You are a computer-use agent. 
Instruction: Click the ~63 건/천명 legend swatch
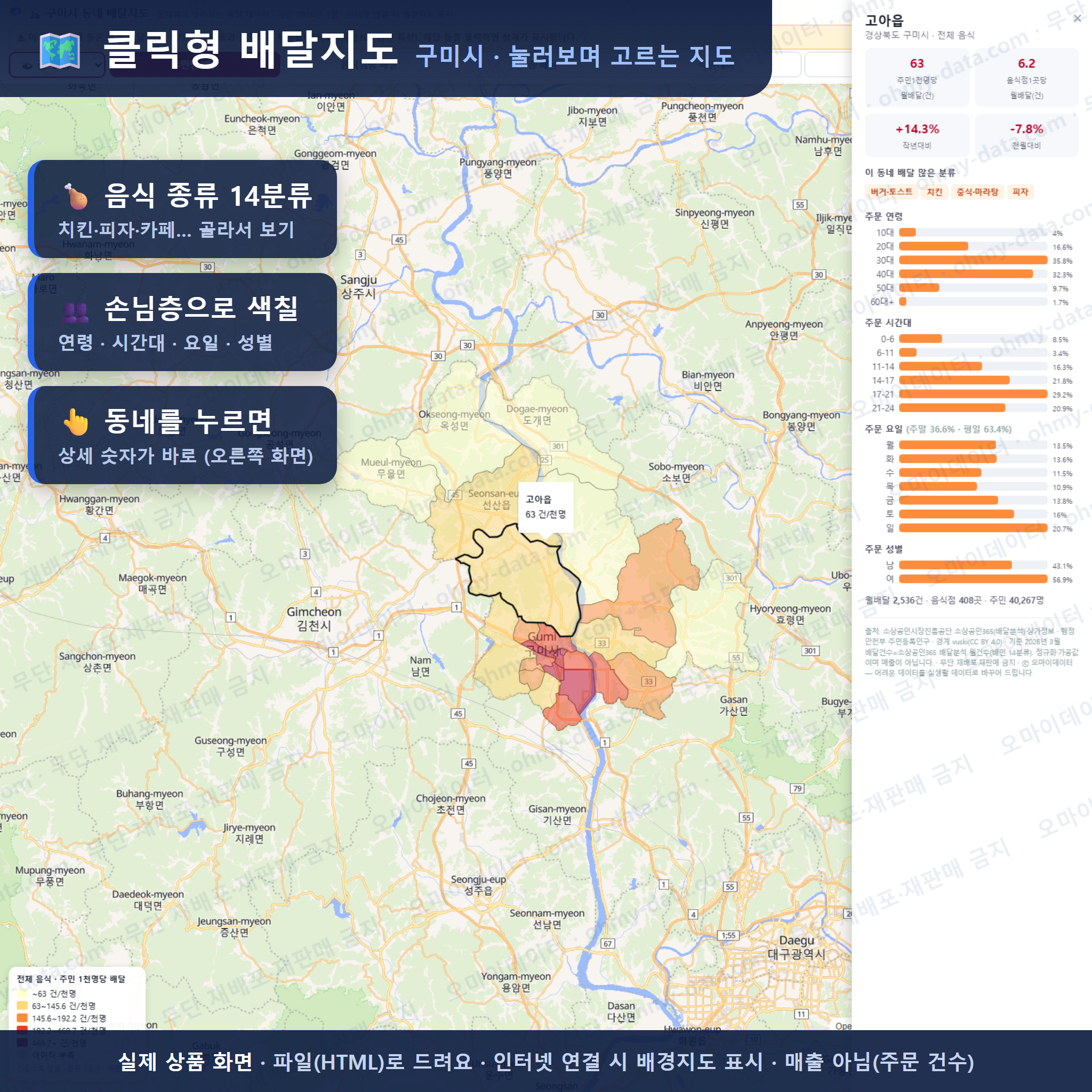[x=22, y=993]
